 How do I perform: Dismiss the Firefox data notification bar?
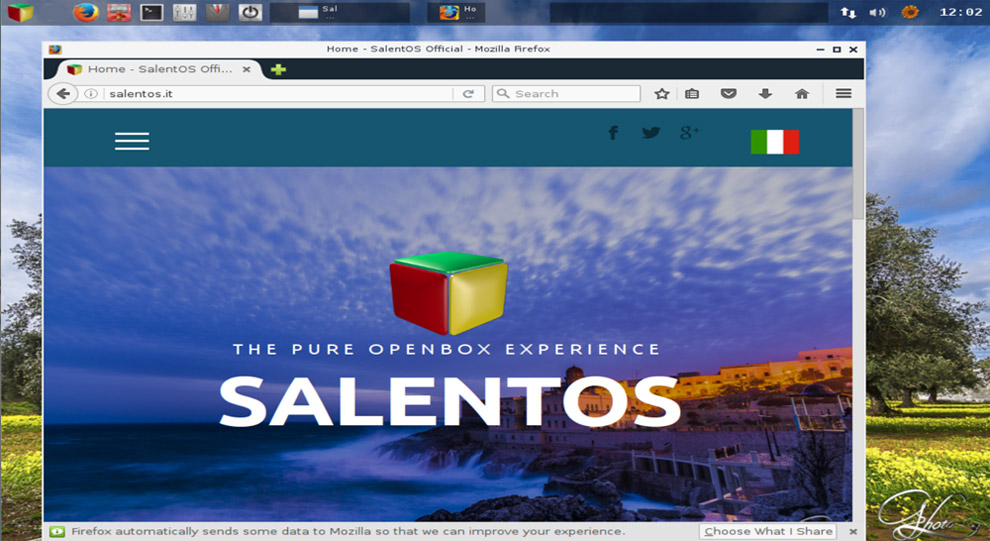[852, 532]
